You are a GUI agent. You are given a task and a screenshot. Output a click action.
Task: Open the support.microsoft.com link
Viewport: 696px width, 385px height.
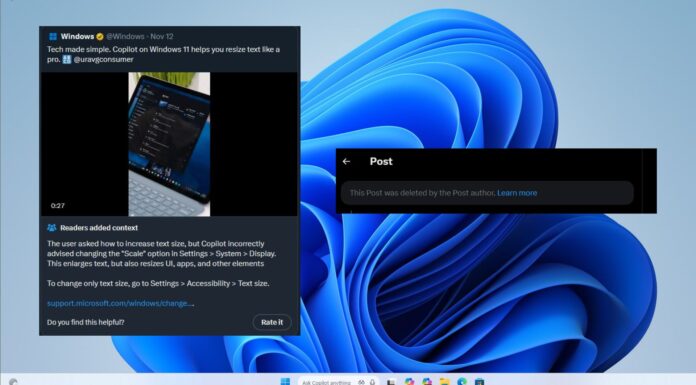coord(120,303)
